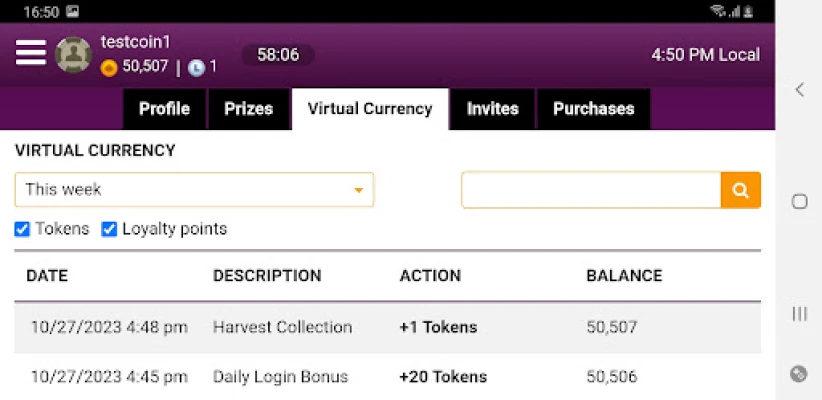Tap the Android home square button

click(x=799, y=201)
